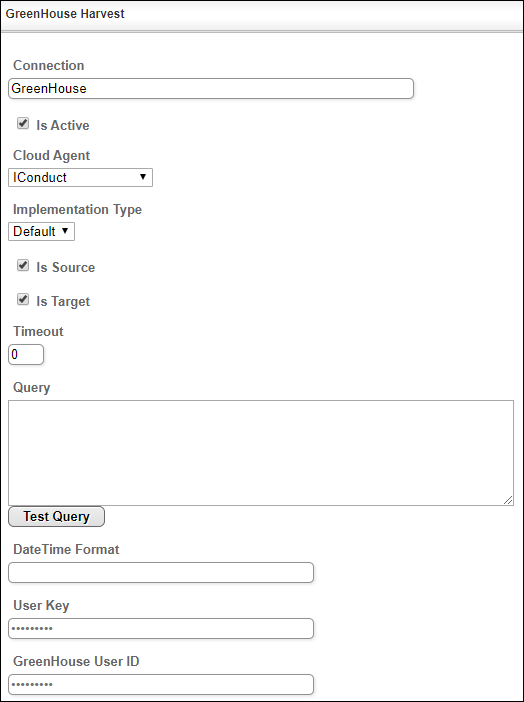The image size is (524, 702).
Task: Click the Implementation Type field label
Action: (77, 210)
